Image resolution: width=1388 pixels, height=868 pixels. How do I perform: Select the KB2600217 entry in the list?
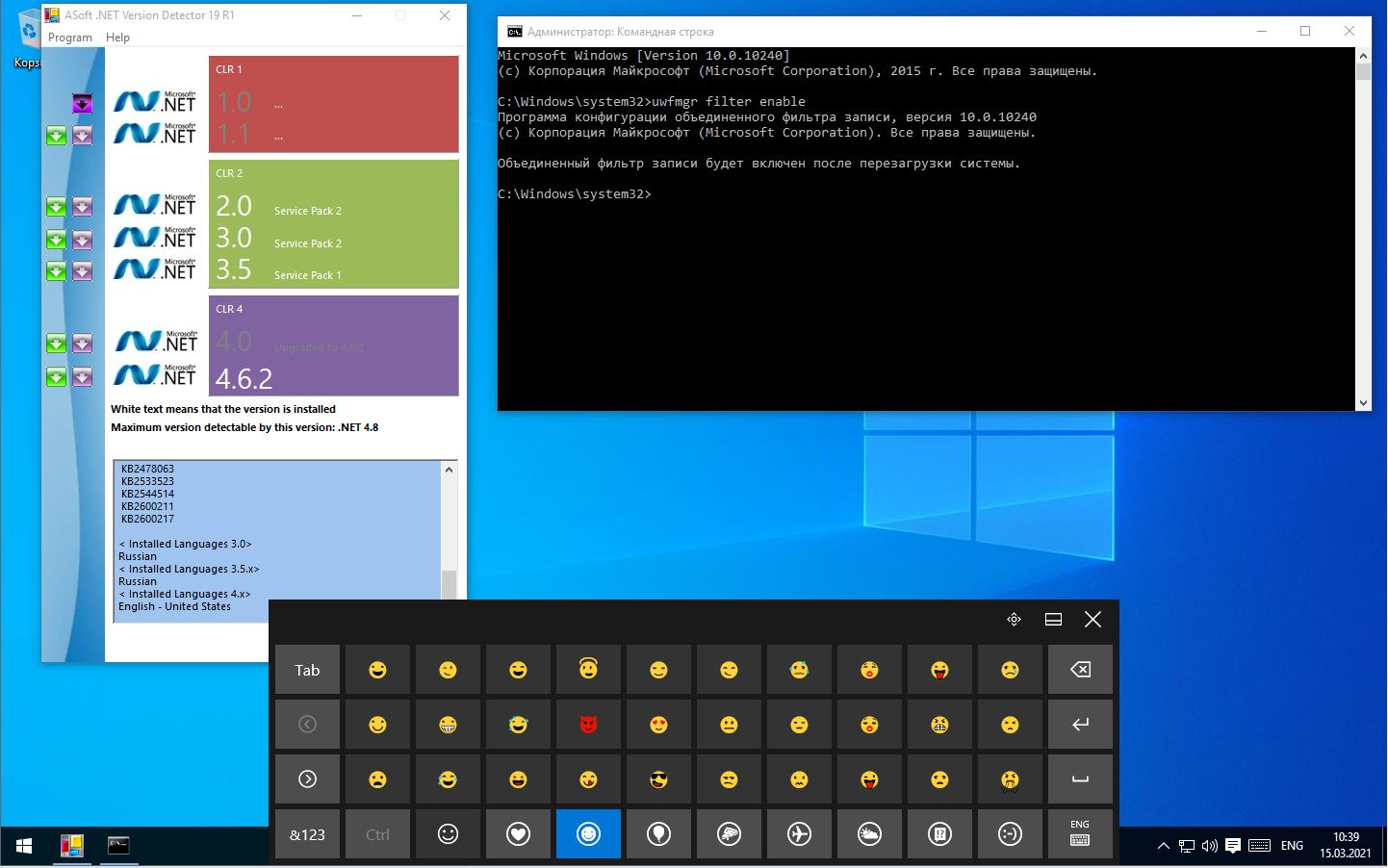pos(147,520)
